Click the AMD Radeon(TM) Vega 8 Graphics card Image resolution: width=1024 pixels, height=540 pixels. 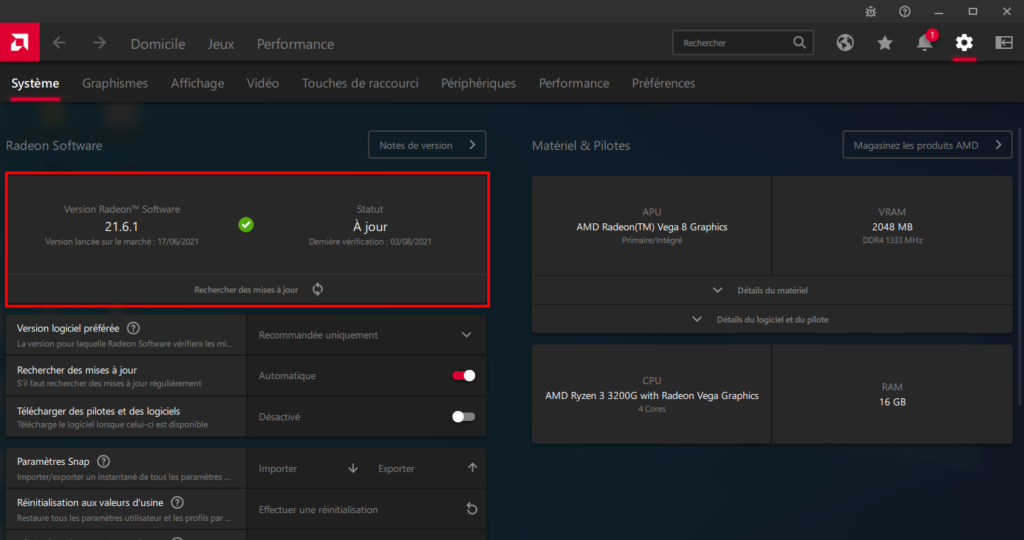click(652, 226)
